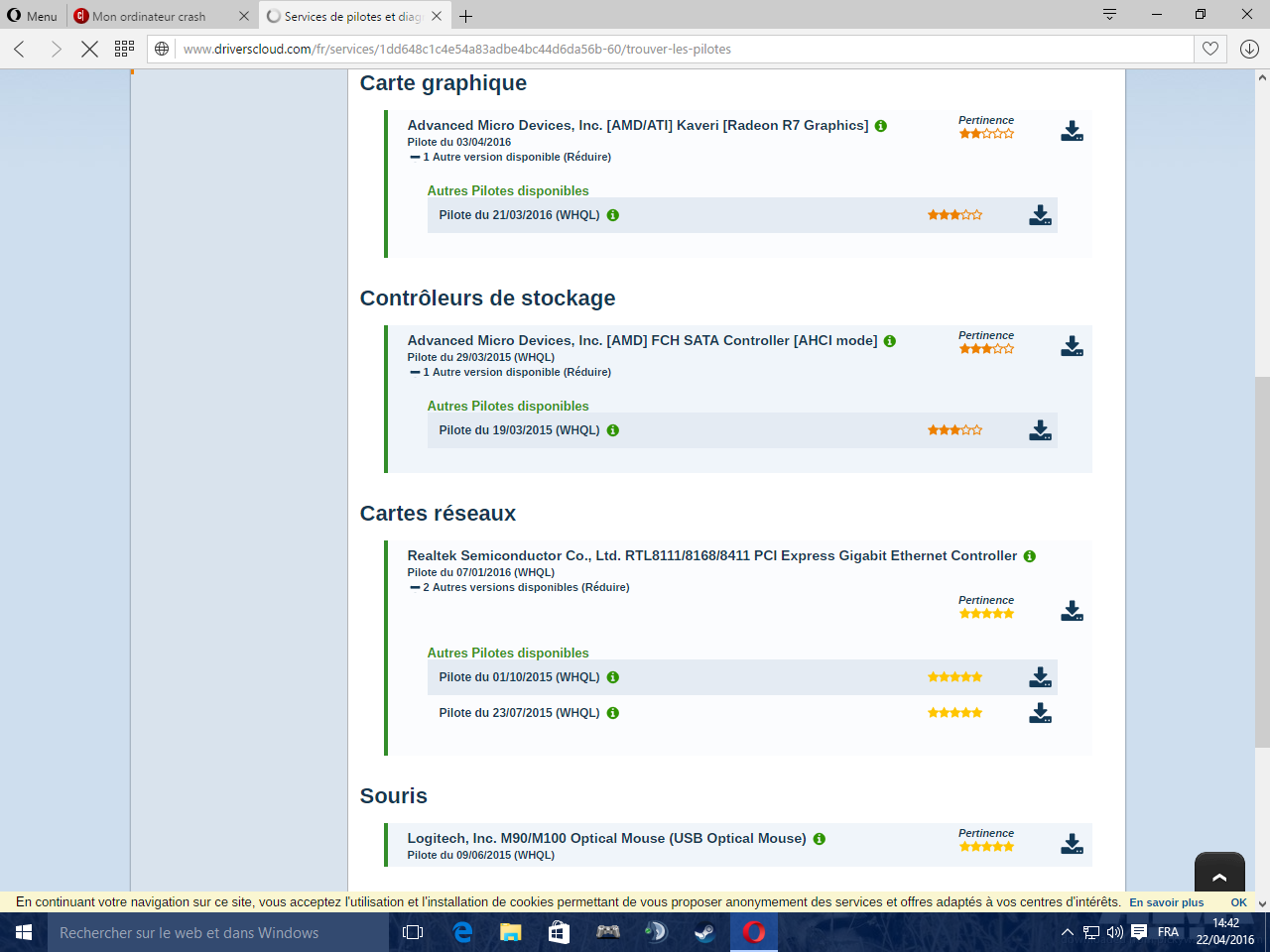Open the browser downloads button
Image resolution: width=1270 pixels, height=952 pixels.
click(x=1249, y=49)
